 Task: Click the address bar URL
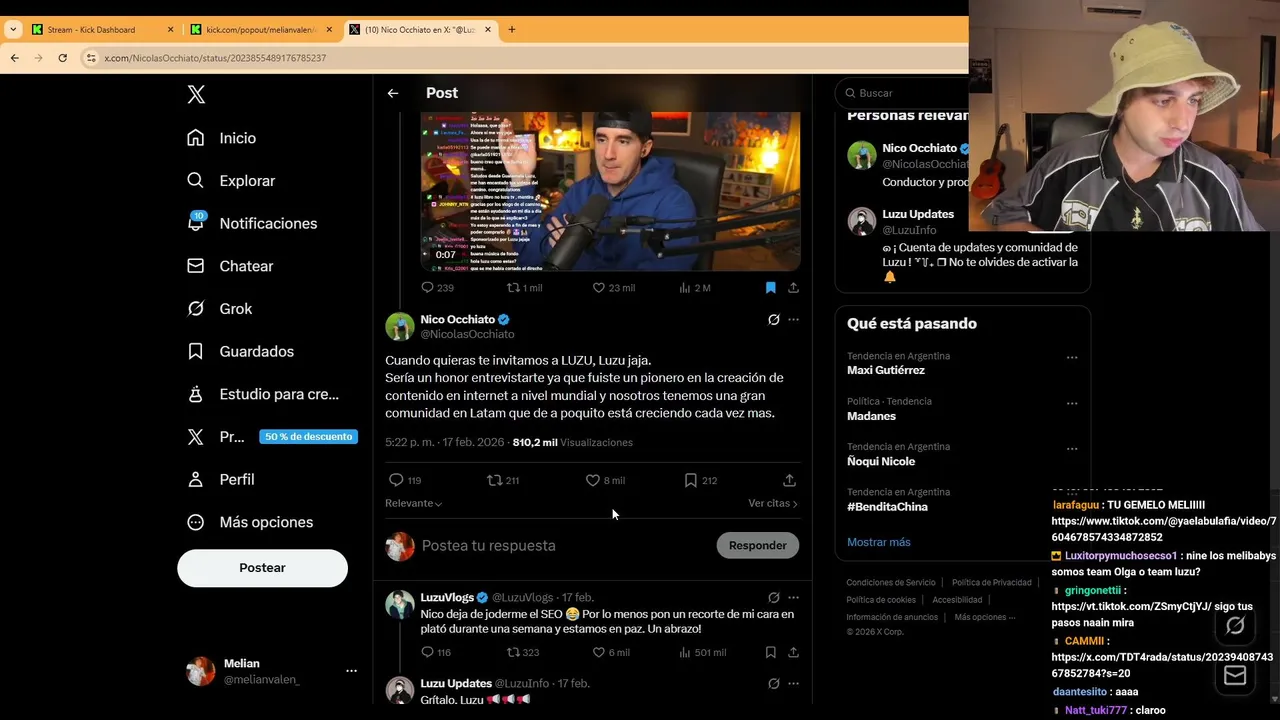click(x=215, y=58)
